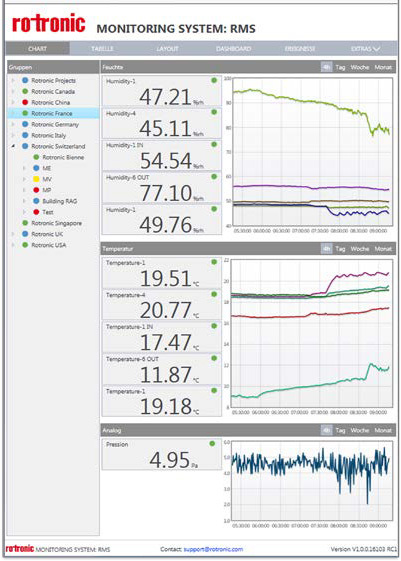Expand the Rotronic Canada group arrow
Screen dimensions: 401x561
coord(13,92)
